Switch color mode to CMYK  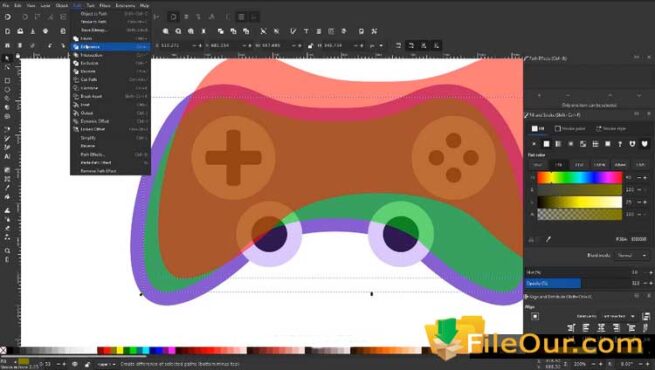599,165
